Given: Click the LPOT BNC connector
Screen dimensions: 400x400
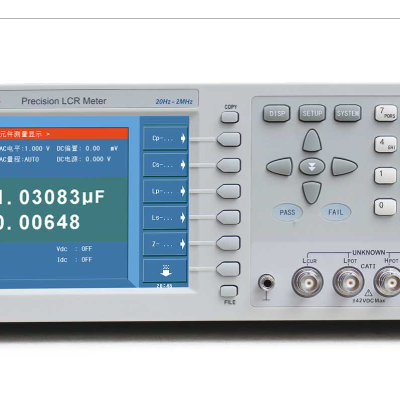Looking at the screenshot, I should 349,282.
